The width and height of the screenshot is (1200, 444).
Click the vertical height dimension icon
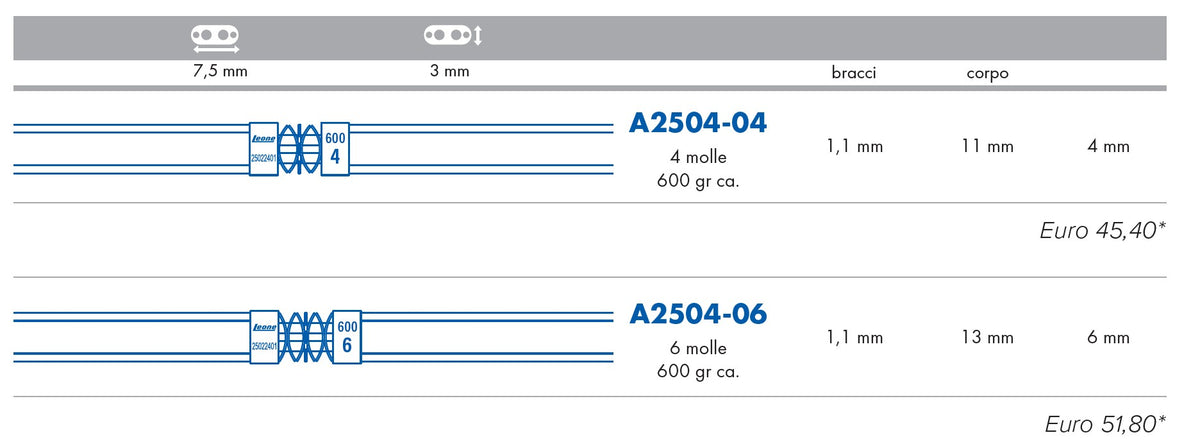click(x=453, y=36)
